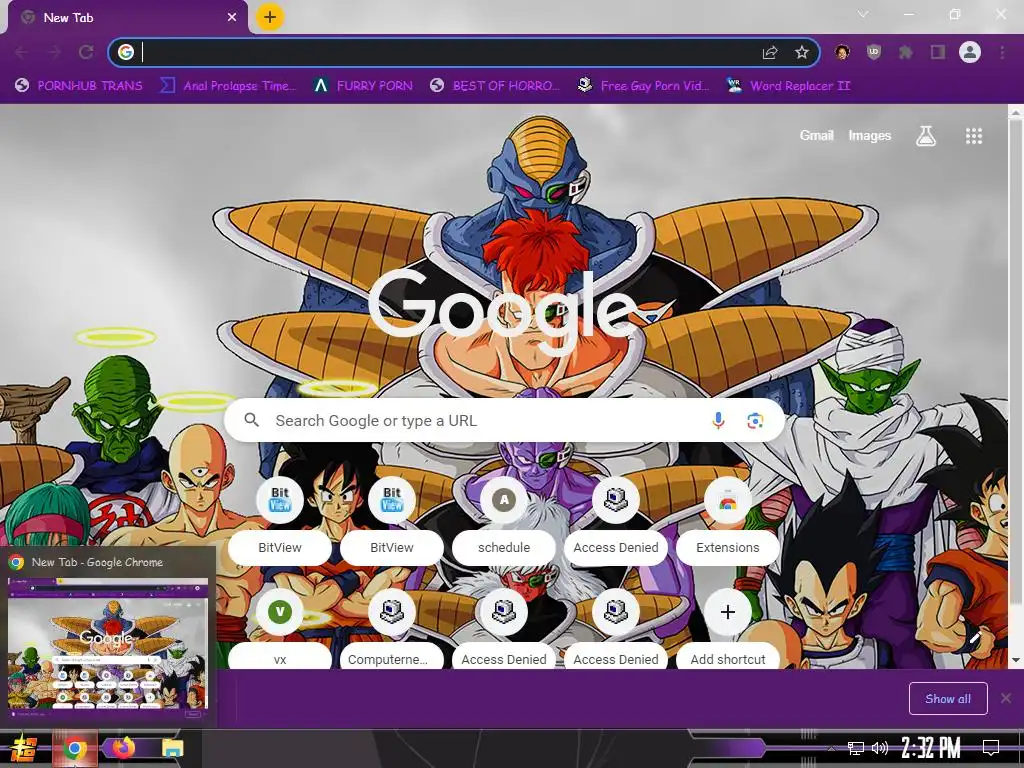This screenshot has width=1024, height=768.
Task: Click the scrollbar up arrow
Action: tap(1015, 113)
